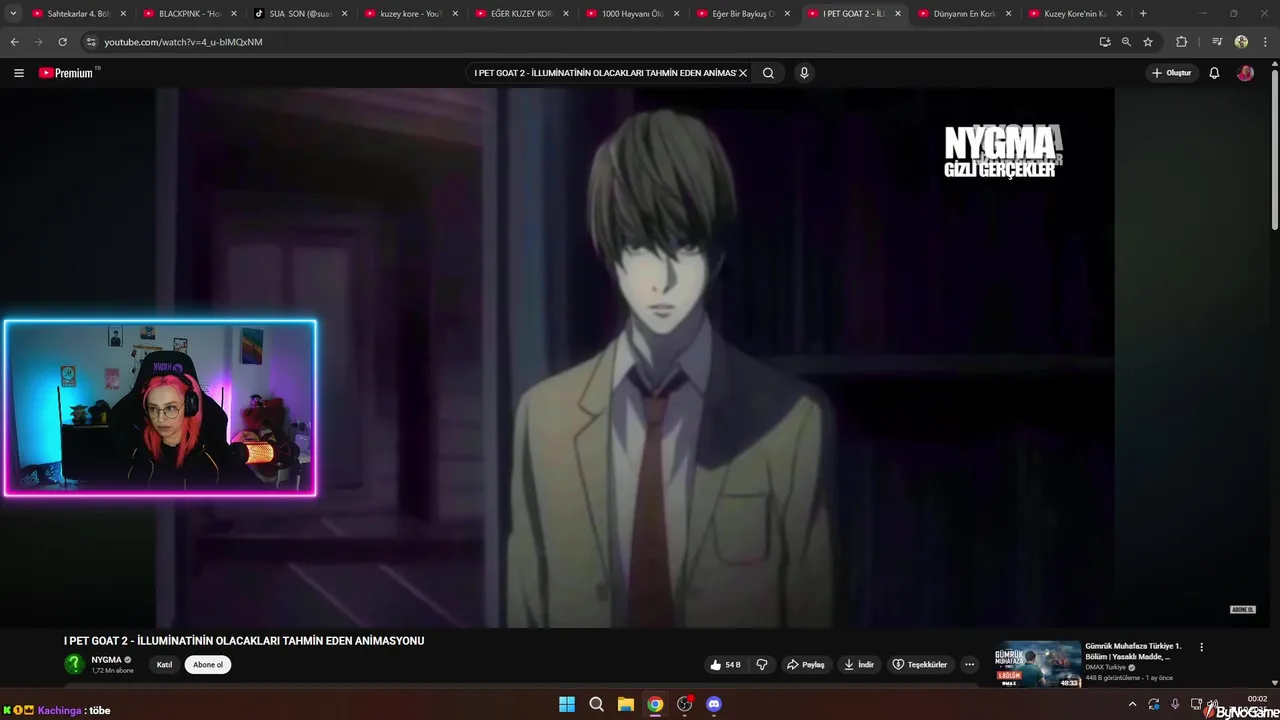Open Chrome extensions puzzle icon
This screenshot has height=720, width=1280.
tap(1182, 42)
